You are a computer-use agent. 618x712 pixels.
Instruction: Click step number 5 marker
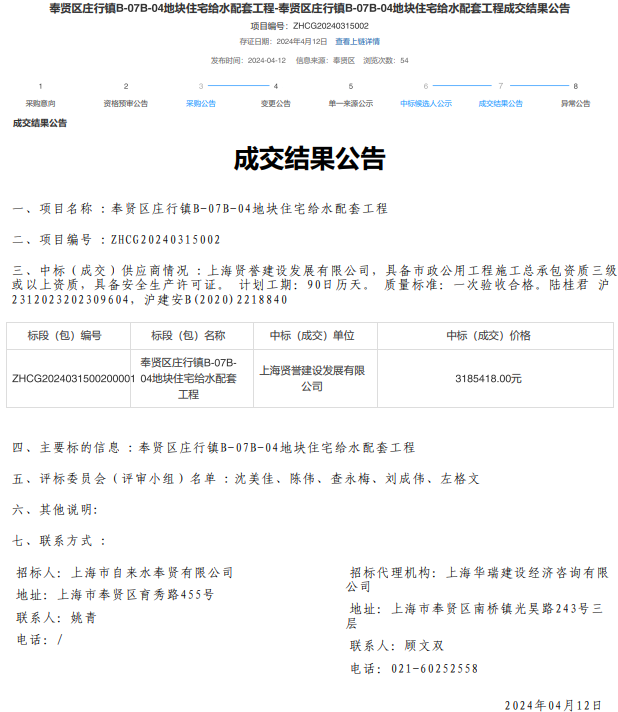click(x=350, y=87)
